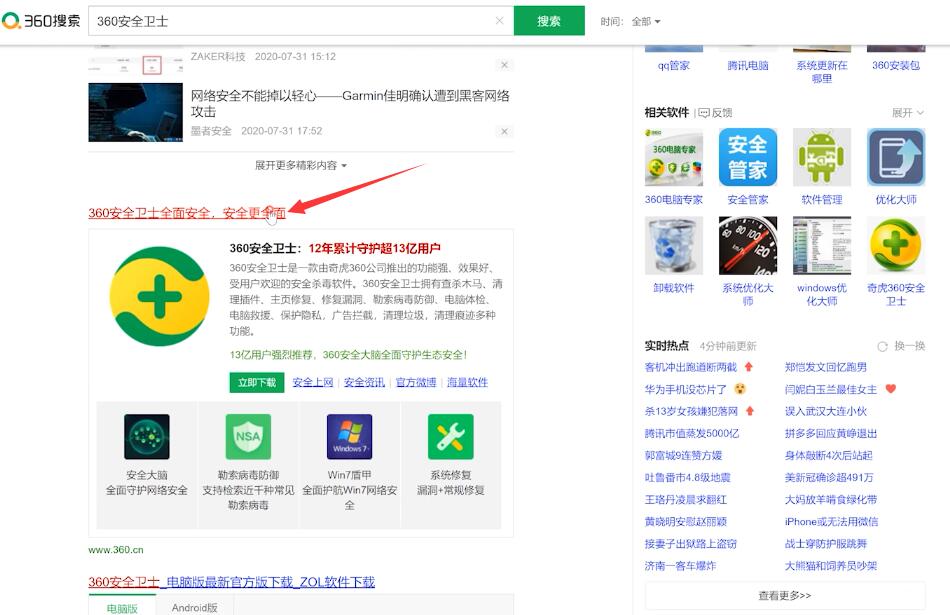Open hot topic 误入武汉大连小伙

point(826,411)
